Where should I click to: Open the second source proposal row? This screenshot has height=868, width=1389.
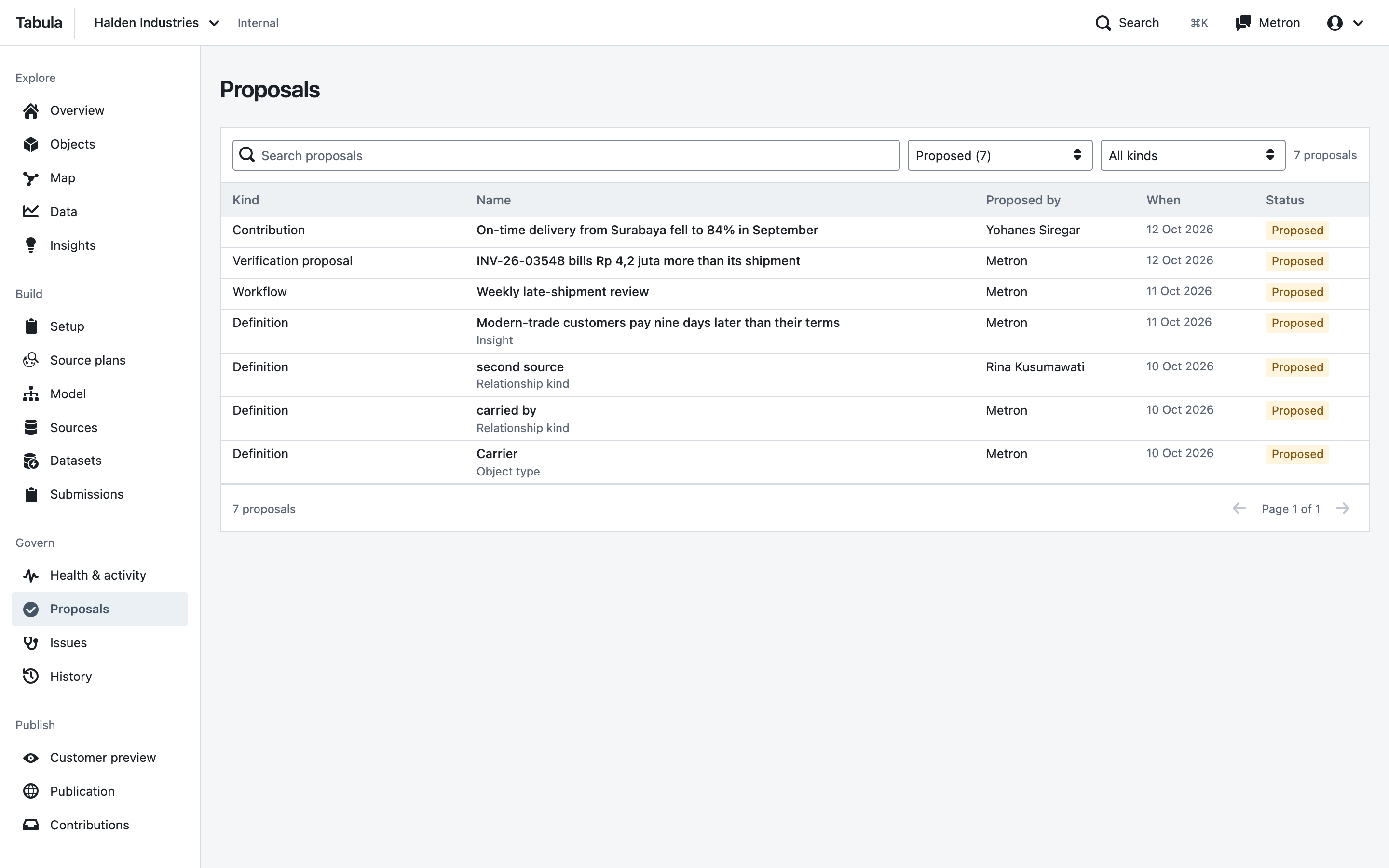tap(794, 376)
